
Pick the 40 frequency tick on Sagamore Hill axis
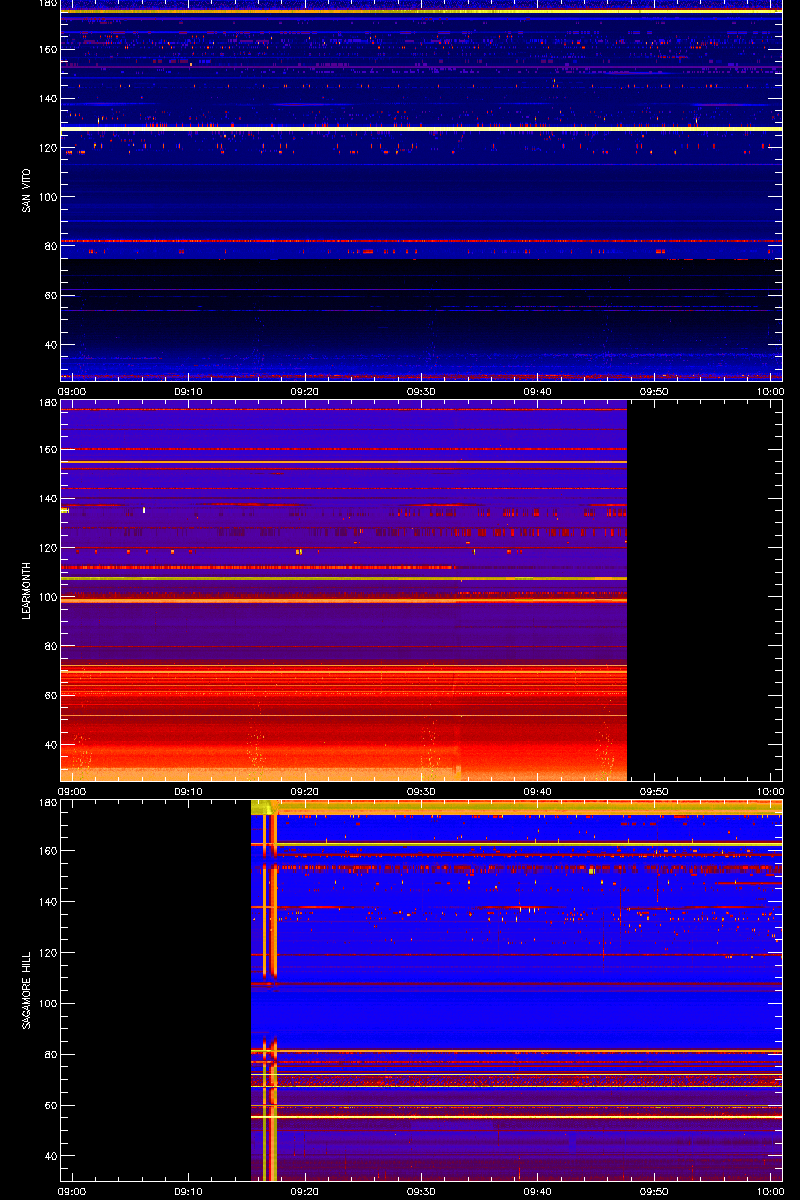49,1156
